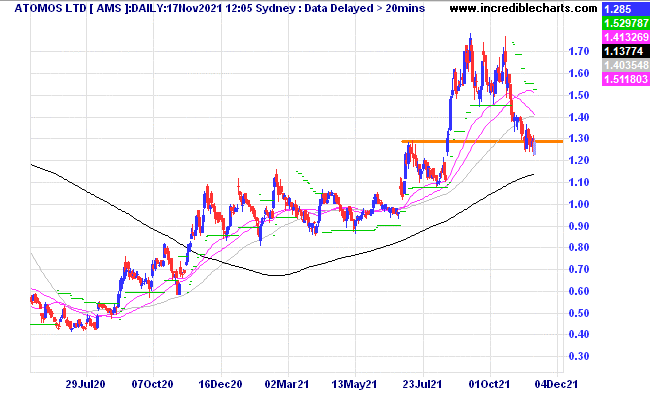Click the black 1.13774 moving average value
This screenshot has width=651, height=395.
coord(626,51)
